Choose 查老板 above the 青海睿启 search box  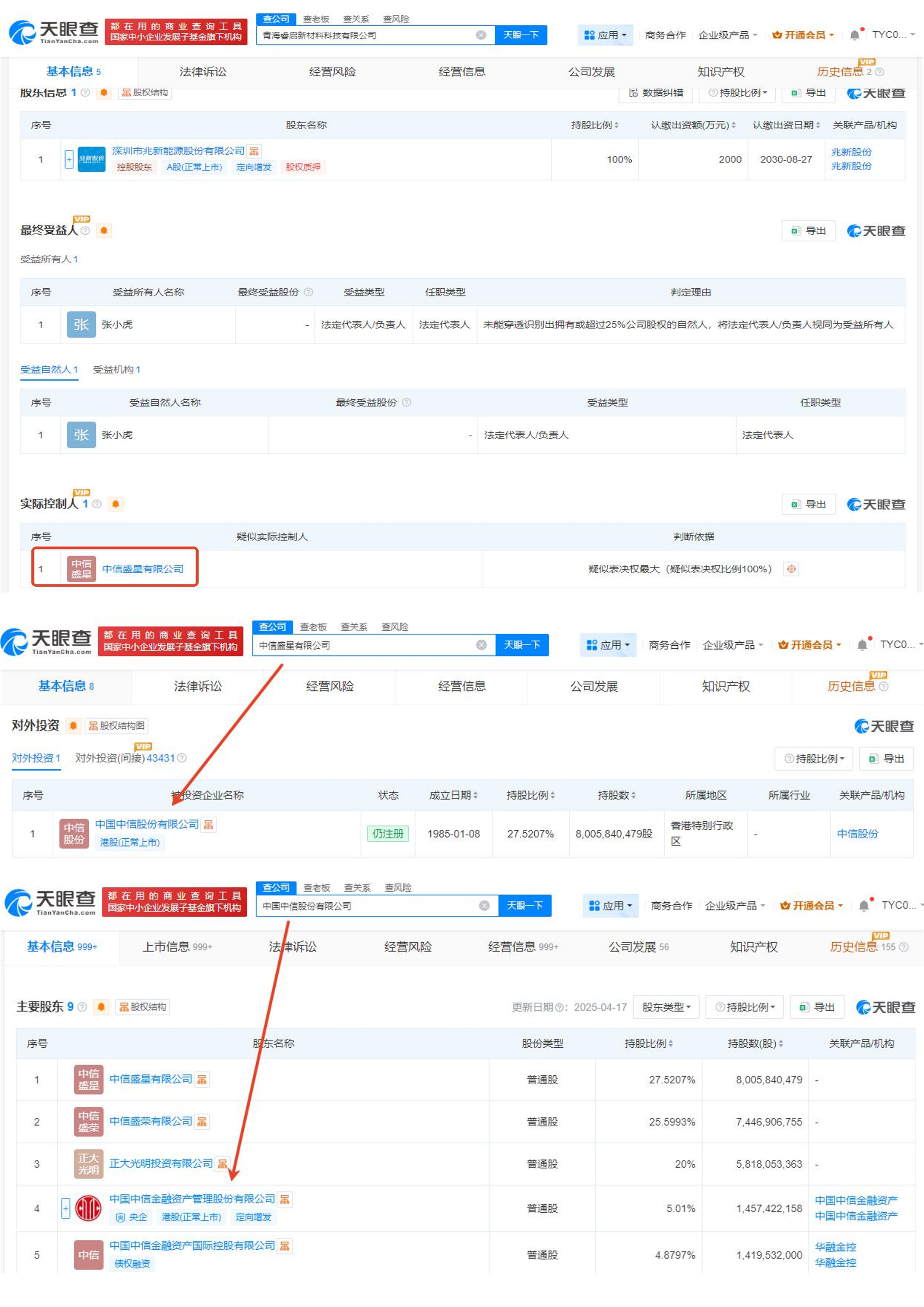click(316, 19)
